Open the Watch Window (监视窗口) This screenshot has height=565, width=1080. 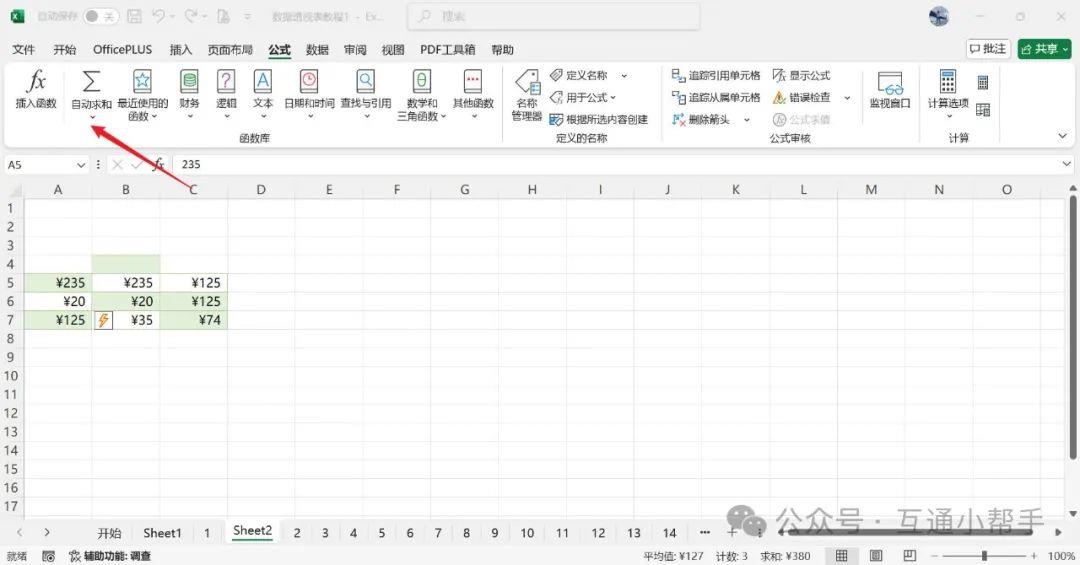[889, 90]
